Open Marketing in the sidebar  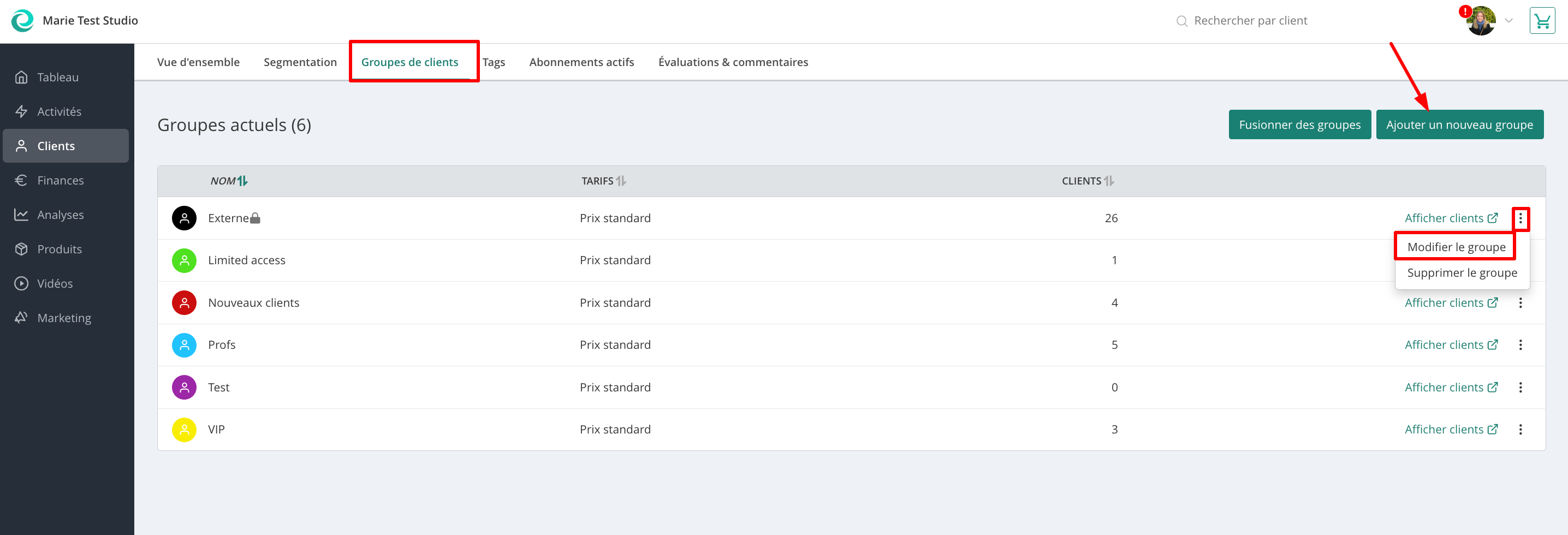click(66, 318)
